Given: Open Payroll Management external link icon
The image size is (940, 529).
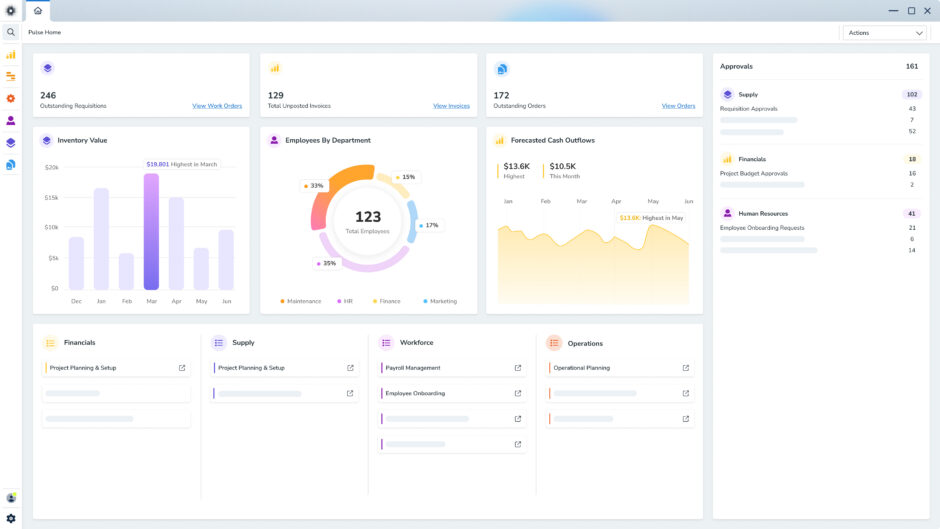Looking at the screenshot, I should coord(517,368).
